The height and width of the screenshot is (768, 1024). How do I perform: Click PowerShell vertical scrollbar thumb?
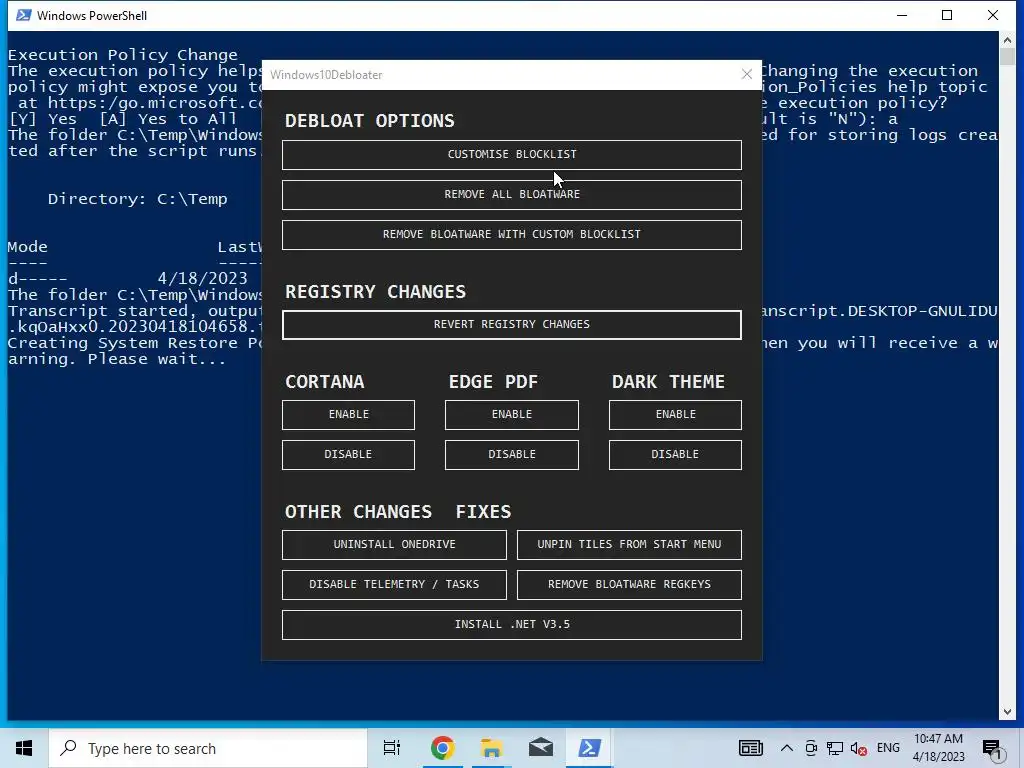click(1006, 57)
